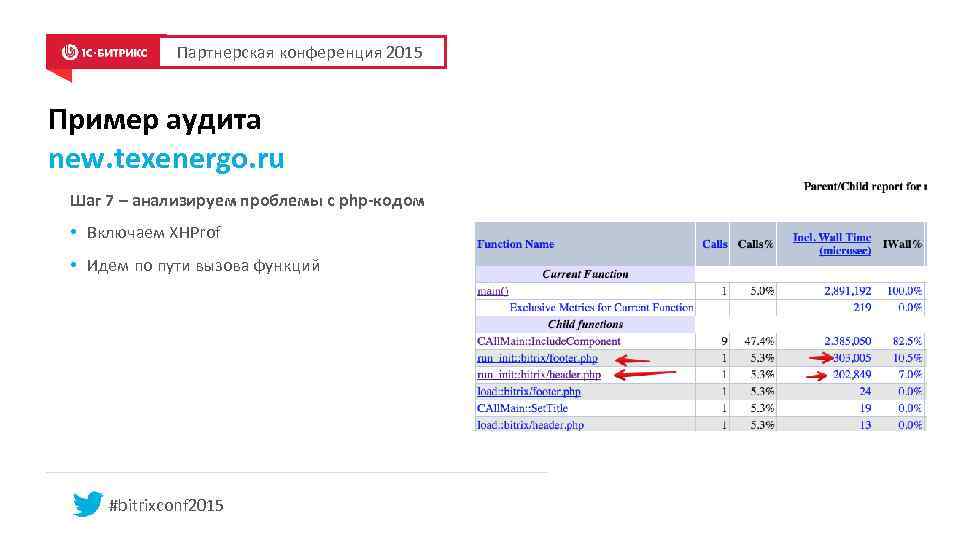
Task: Select the 7.0% IWall value
Action: pyautogui.click(x=910, y=375)
